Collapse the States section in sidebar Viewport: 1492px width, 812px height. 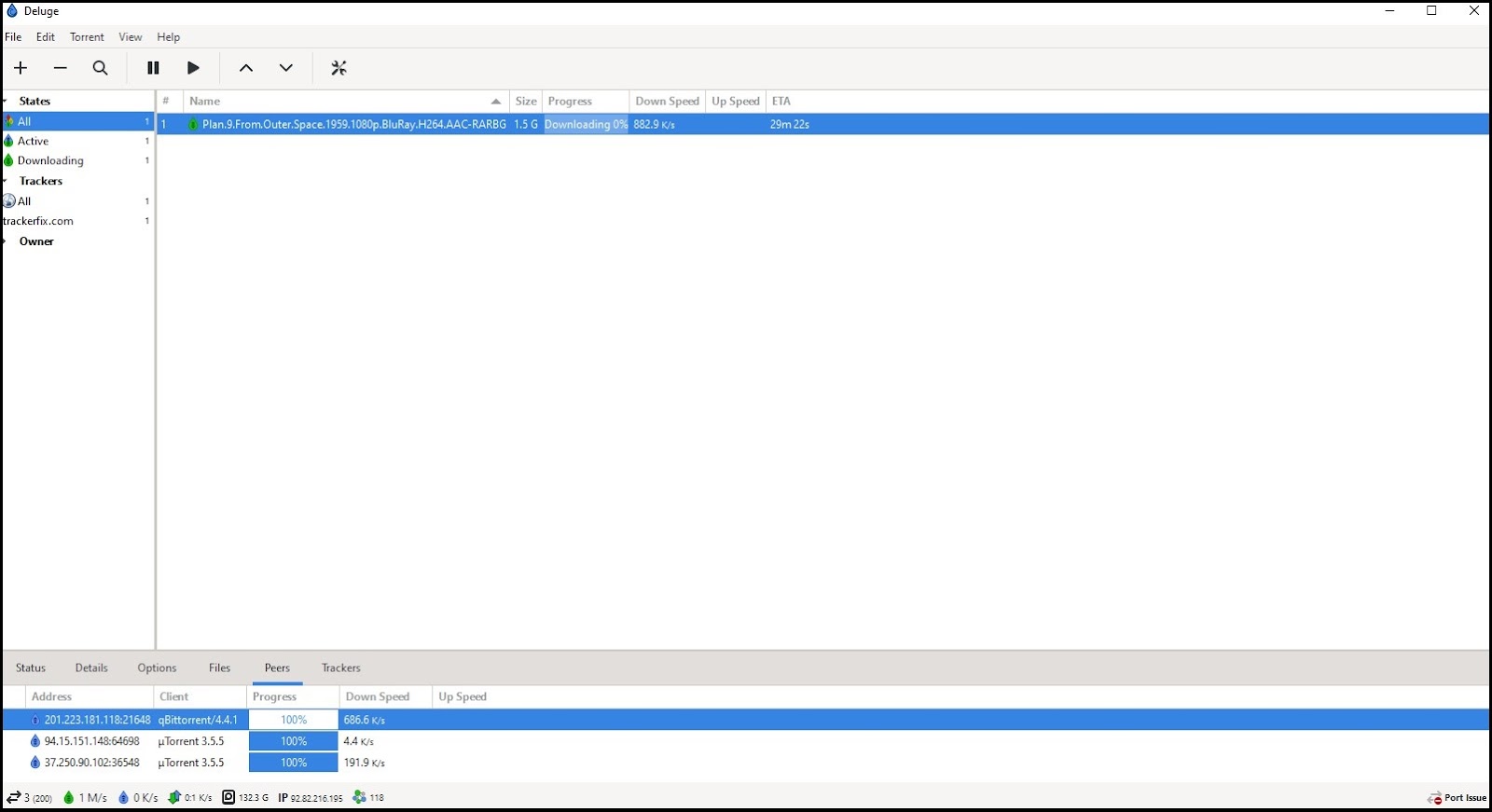pyautogui.click(x=5, y=102)
